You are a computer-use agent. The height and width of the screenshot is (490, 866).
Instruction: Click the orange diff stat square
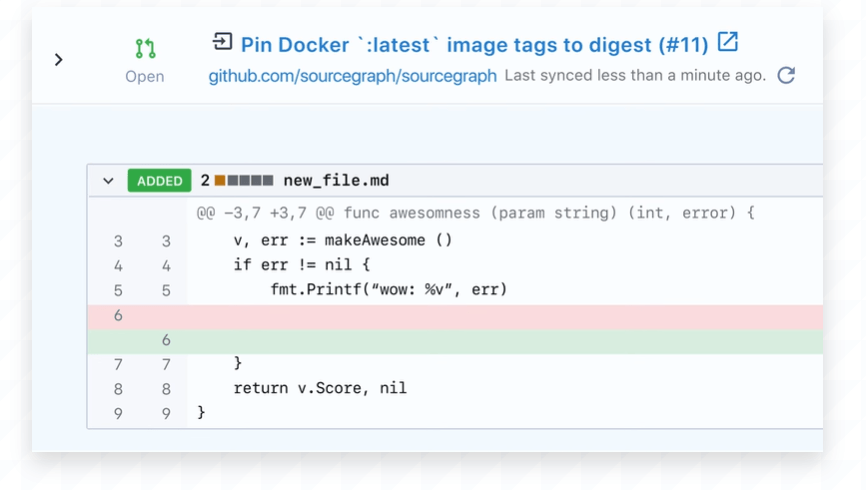pyautogui.click(x=219, y=181)
